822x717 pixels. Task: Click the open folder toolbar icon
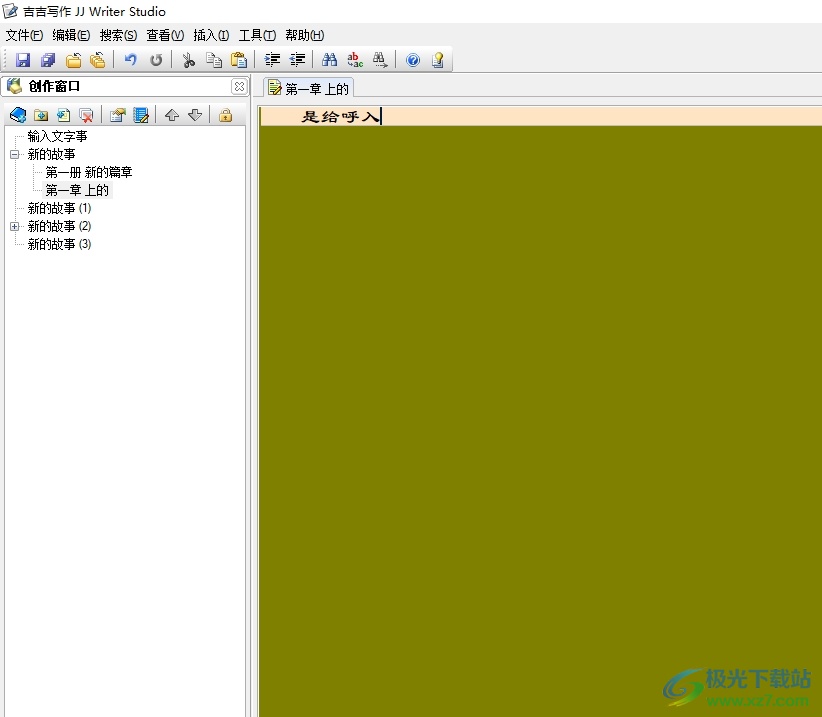tap(73, 60)
